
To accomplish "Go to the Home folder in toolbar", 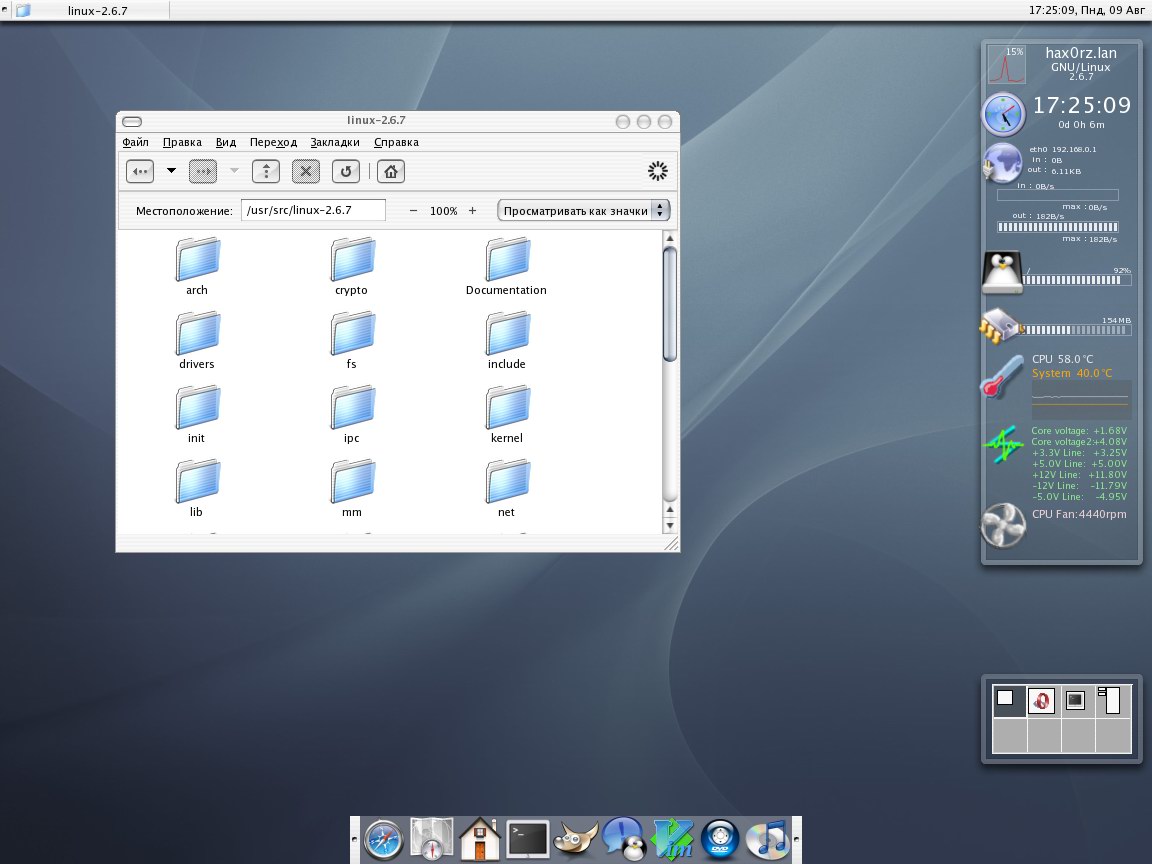I will point(391,171).
